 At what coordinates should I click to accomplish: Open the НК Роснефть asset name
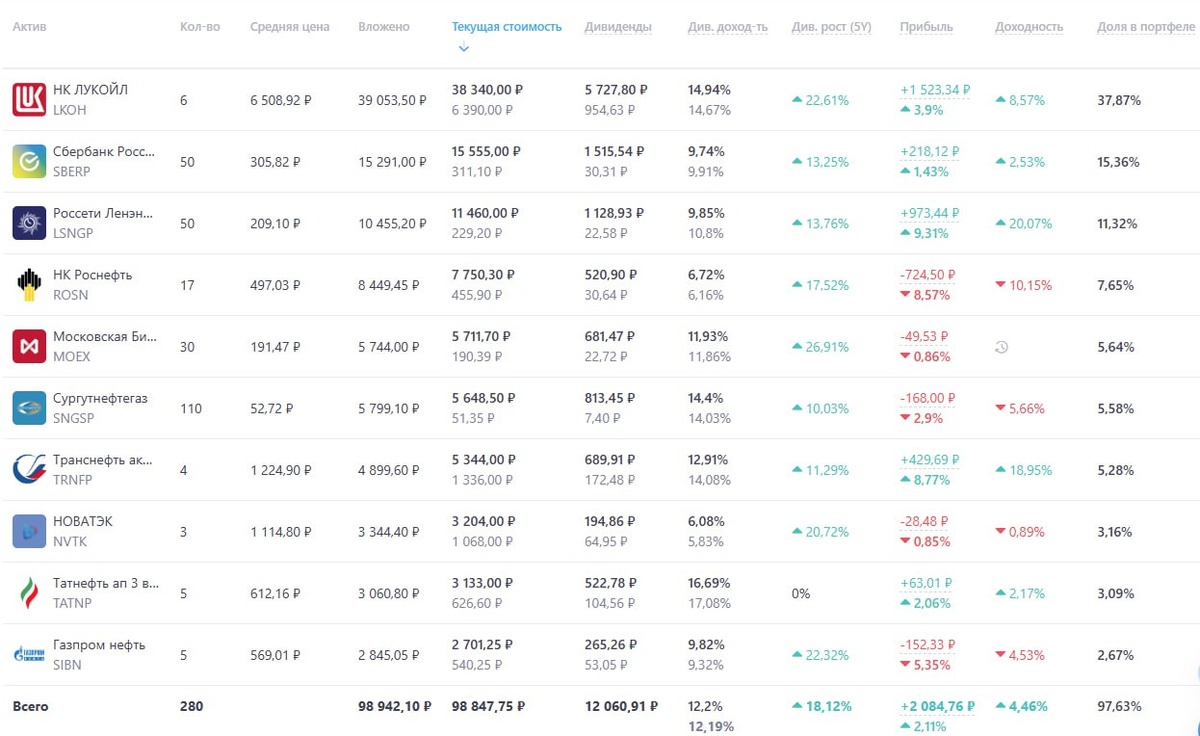(x=92, y=275)
